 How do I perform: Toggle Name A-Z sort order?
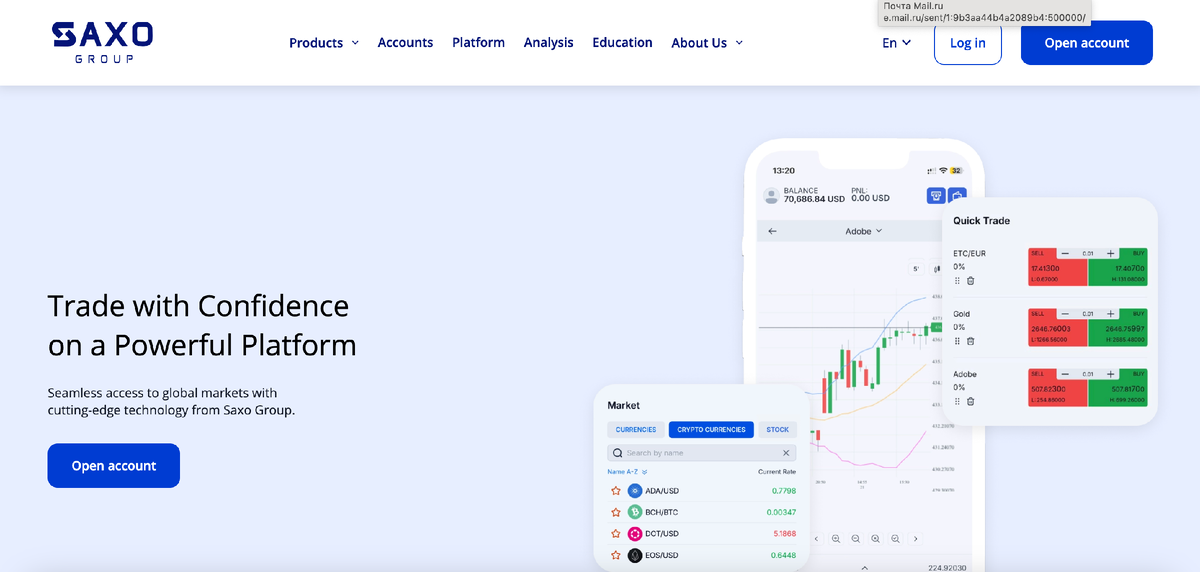(x=627, y=471)
